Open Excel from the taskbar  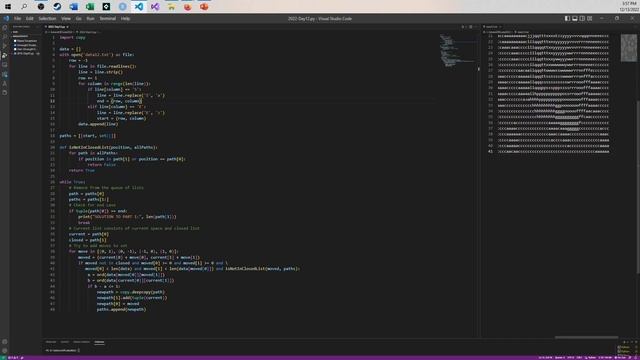90,7
